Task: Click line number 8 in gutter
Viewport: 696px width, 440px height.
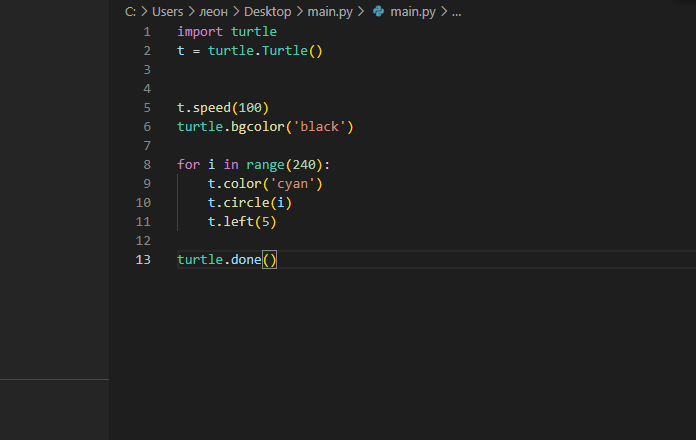Action: tap(147, 165)
